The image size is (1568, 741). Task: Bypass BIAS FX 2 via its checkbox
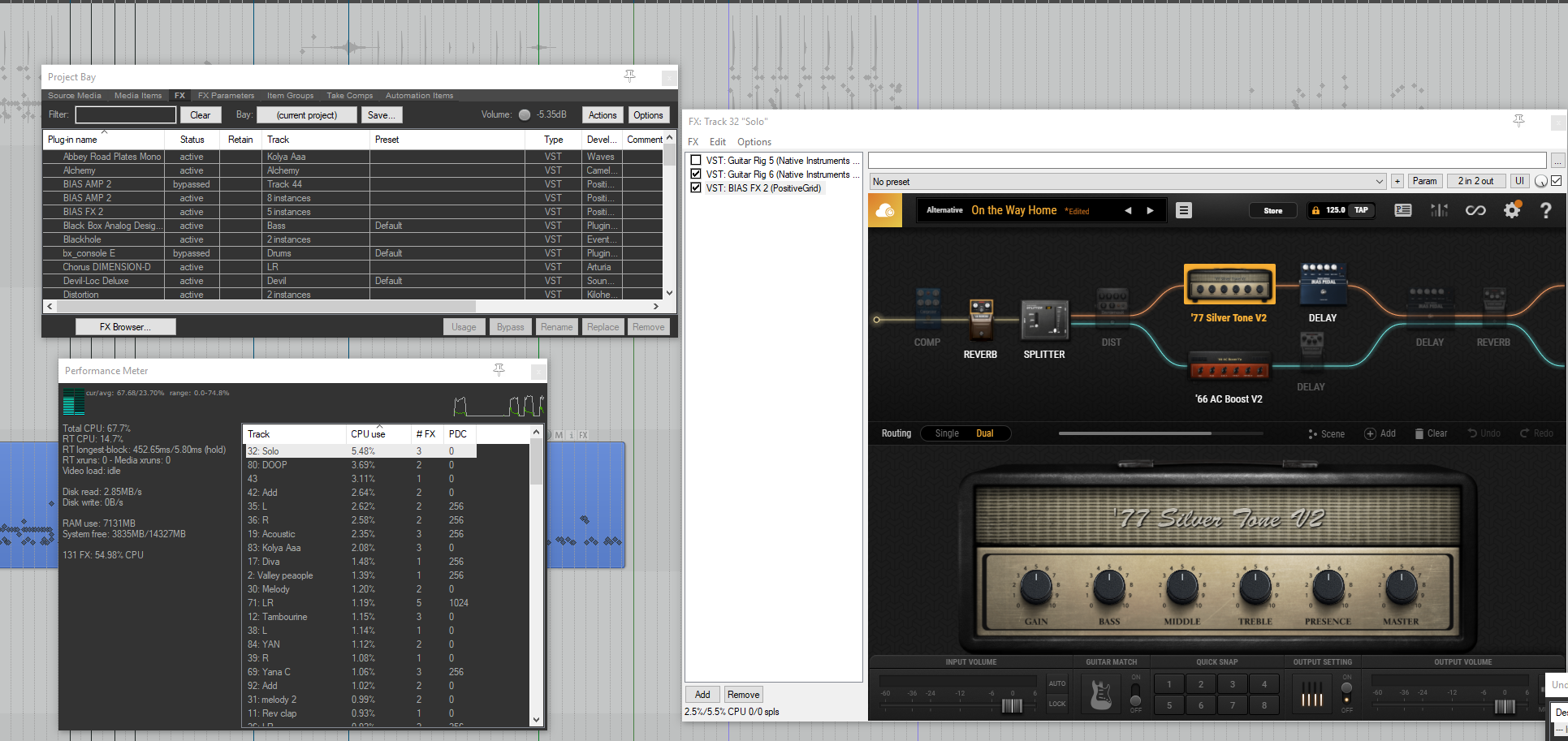(696, 188)
